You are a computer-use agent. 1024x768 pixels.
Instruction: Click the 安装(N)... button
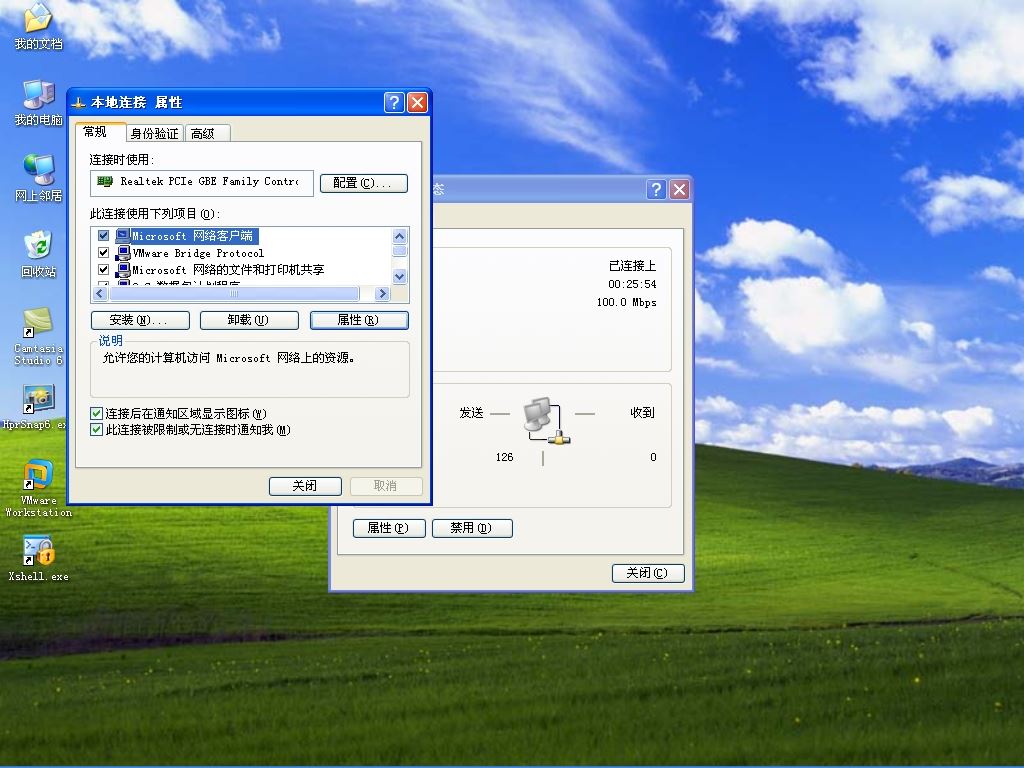(x=140, y=320)
